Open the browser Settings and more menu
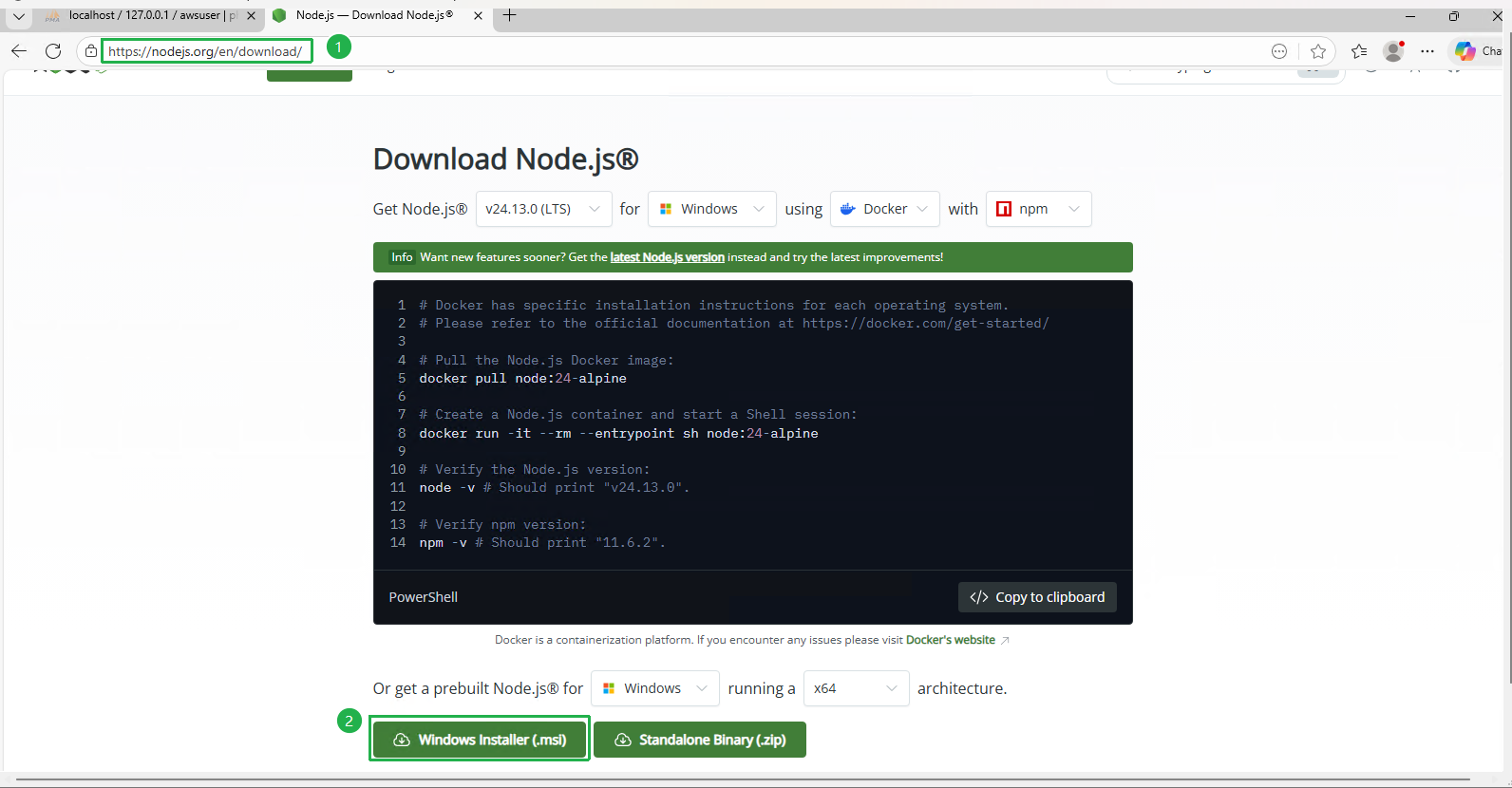Image resolution: width=1512 pixels, height=788 pixels. [1427, 51]
